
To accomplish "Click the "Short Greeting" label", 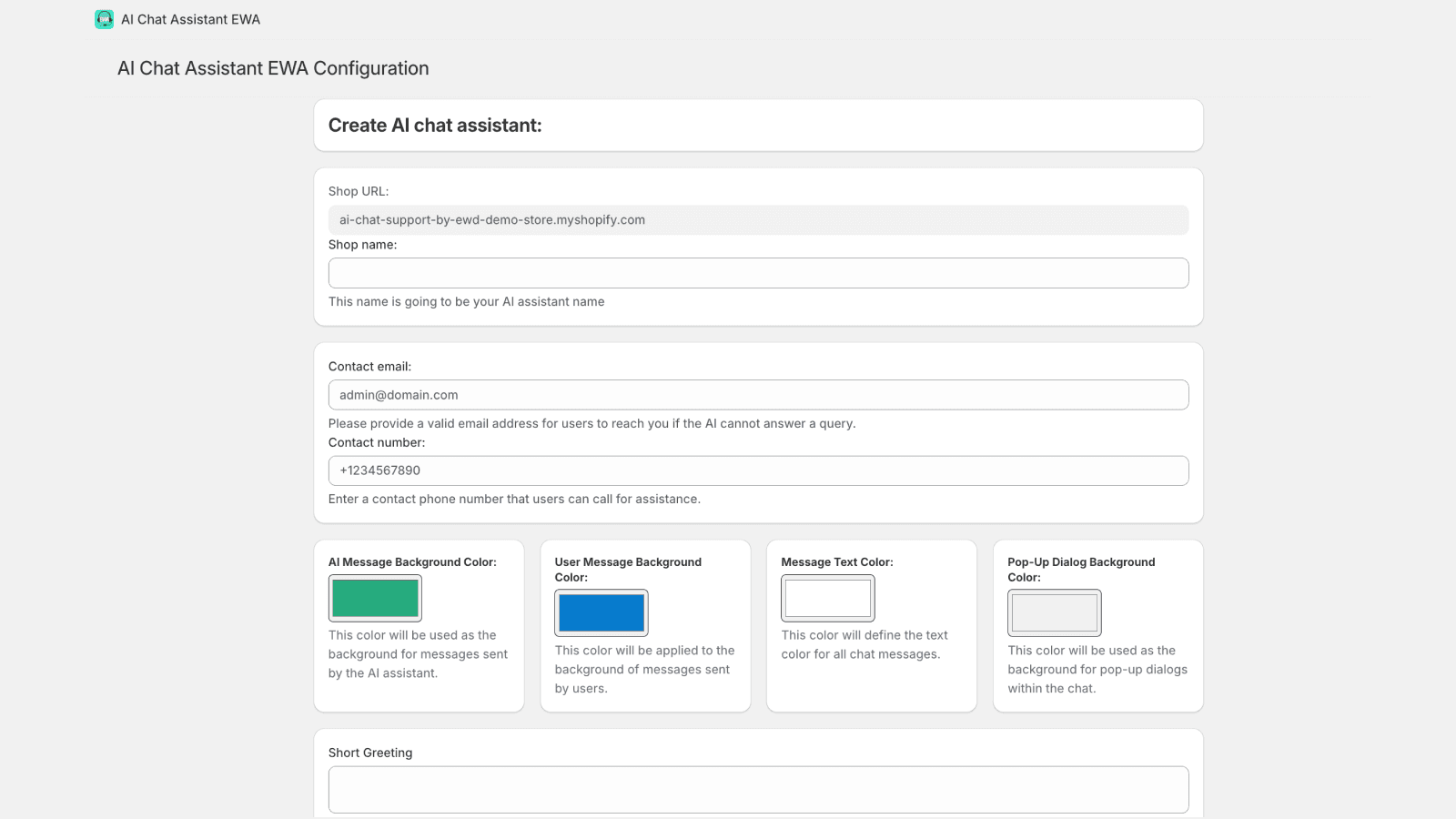I will tap(370, 753).
